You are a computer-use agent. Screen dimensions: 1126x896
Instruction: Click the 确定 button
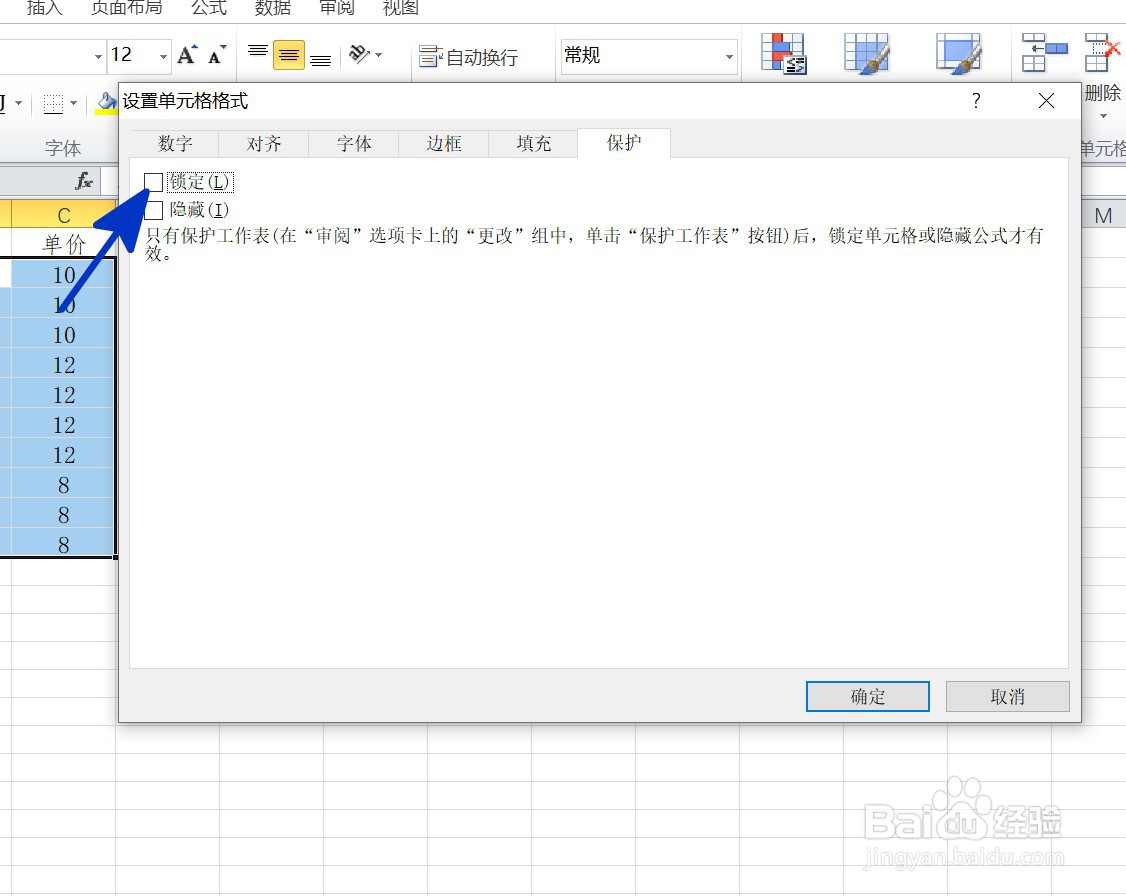867,696
